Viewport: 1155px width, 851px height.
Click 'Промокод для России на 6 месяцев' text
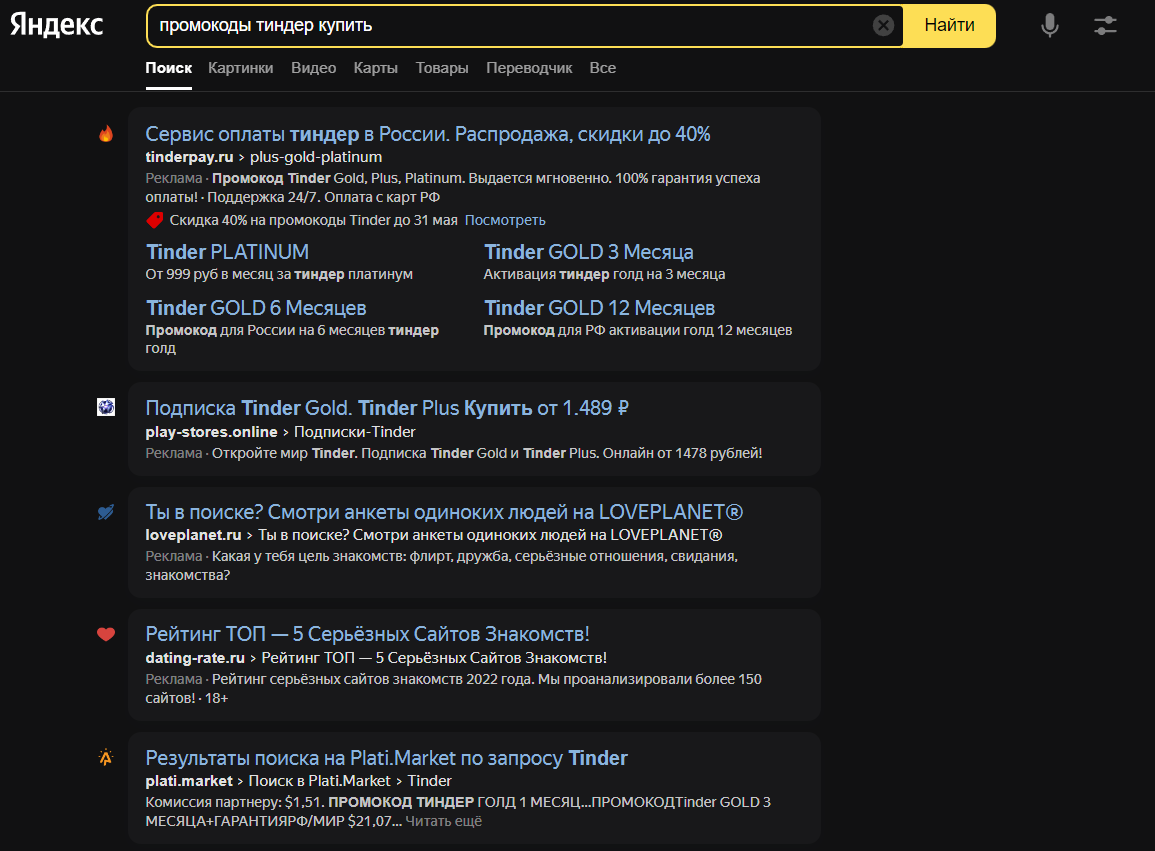tap(292, 339)
